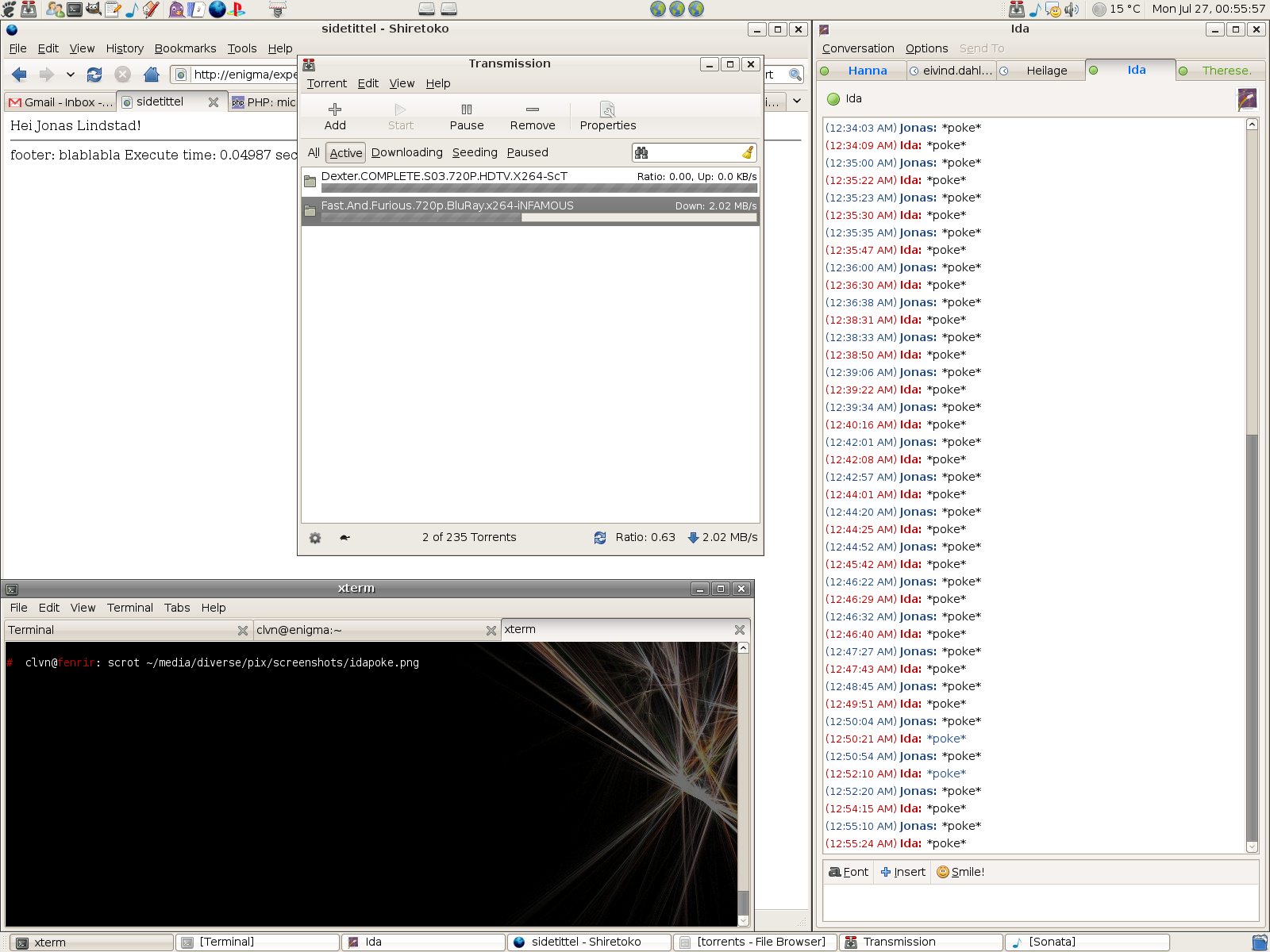This screenshot has width=1270, height=952.
Task: Expand the browser back/forward history dropdown
Action: 71,75
